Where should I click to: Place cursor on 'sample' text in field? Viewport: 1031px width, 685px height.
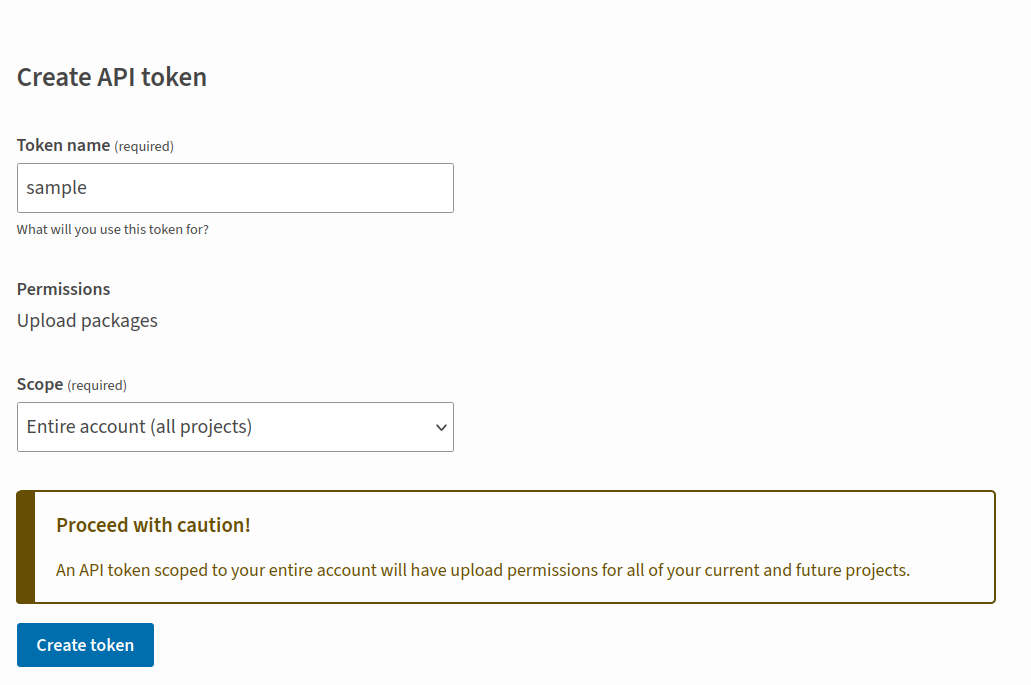coord(57,188)
